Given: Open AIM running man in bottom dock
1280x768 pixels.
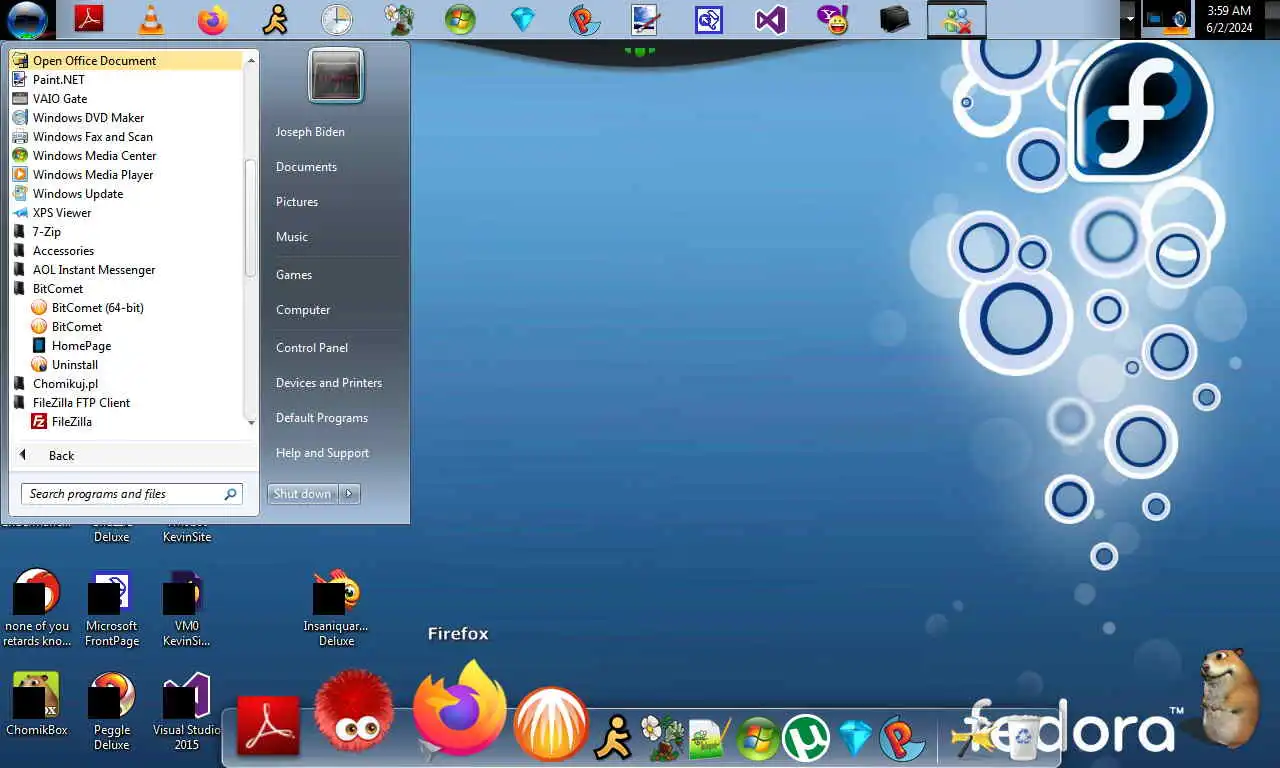Looking at the screenshot, I should 614,738.
